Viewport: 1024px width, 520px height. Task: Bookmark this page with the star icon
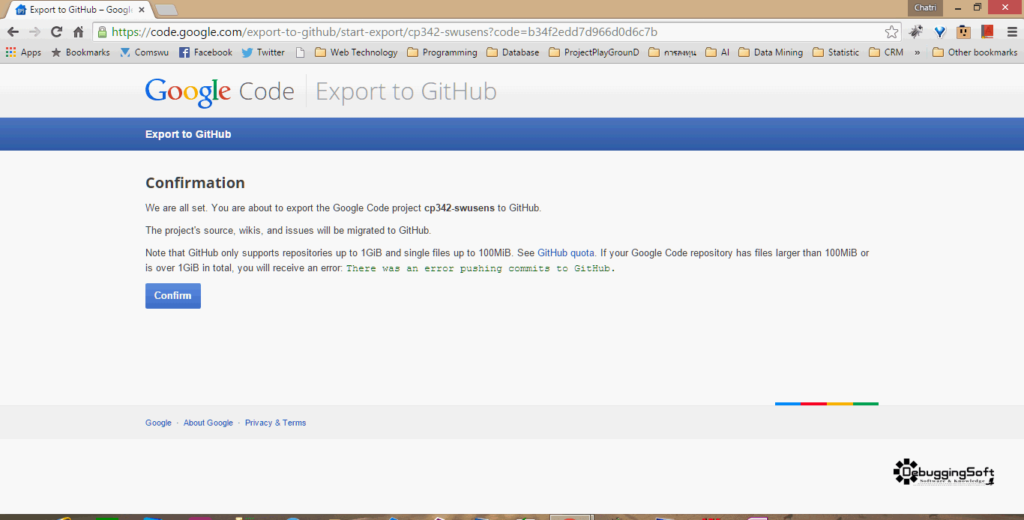tap(891, 31)
